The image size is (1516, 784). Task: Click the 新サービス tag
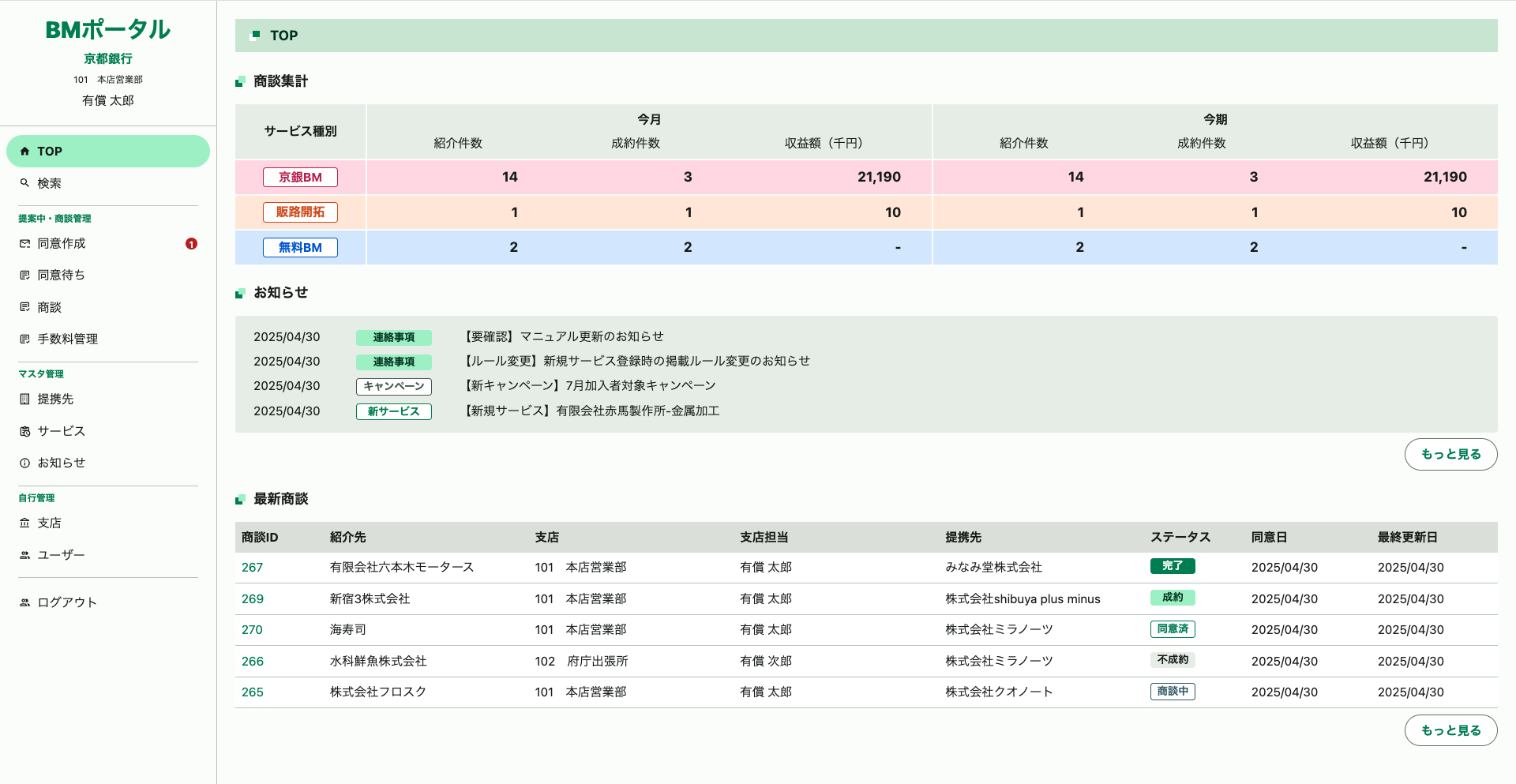393,411
